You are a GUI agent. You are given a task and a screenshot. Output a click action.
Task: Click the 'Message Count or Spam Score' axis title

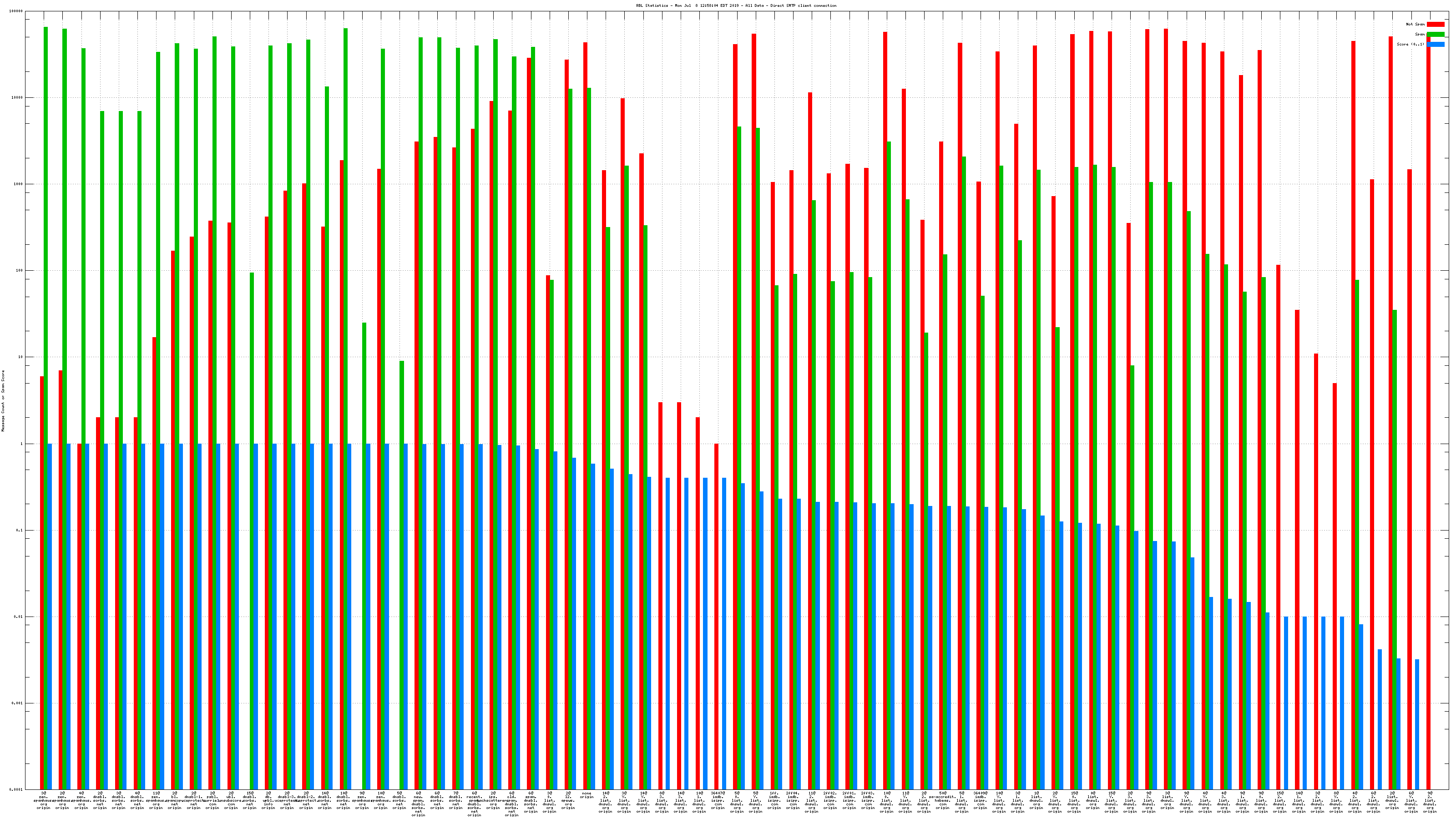point(3,401)
